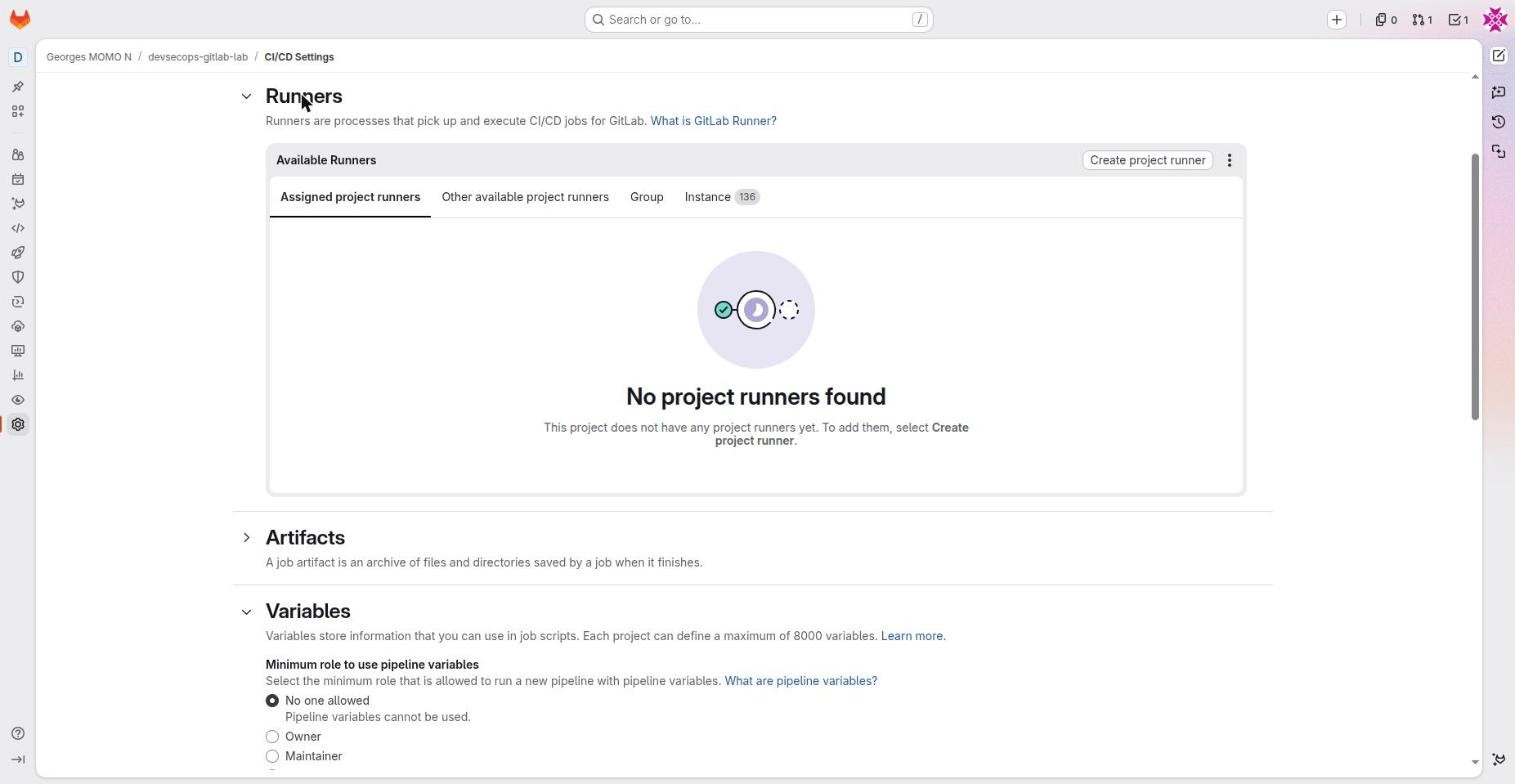This screenshot has height=784, width=1515.
Task: Open the To-Do list counter
Action: click(x=1459, y=19)
